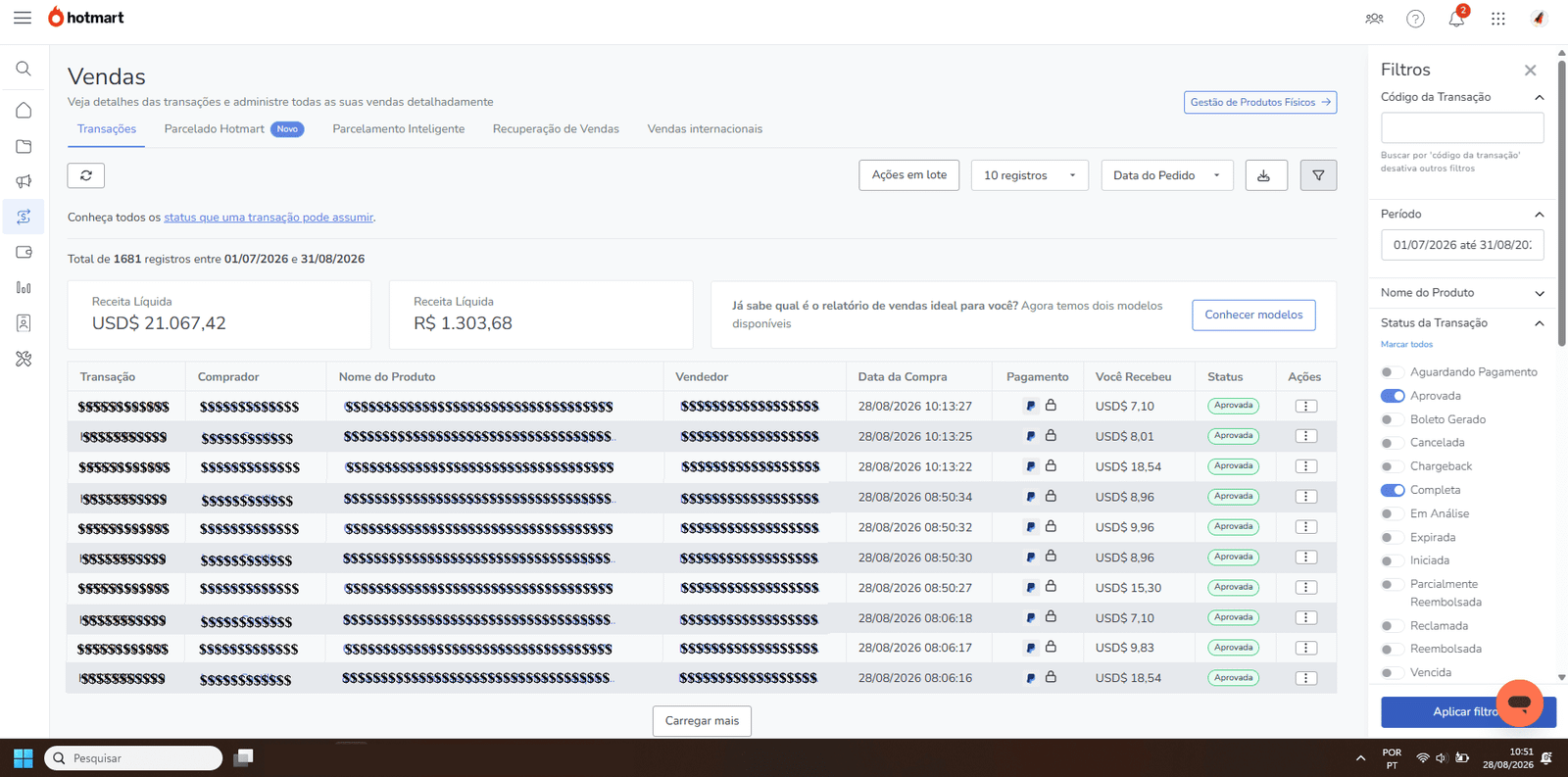Disable the Aprovada status toggle
1568x777 pixels.
(x=1392, y=396)
